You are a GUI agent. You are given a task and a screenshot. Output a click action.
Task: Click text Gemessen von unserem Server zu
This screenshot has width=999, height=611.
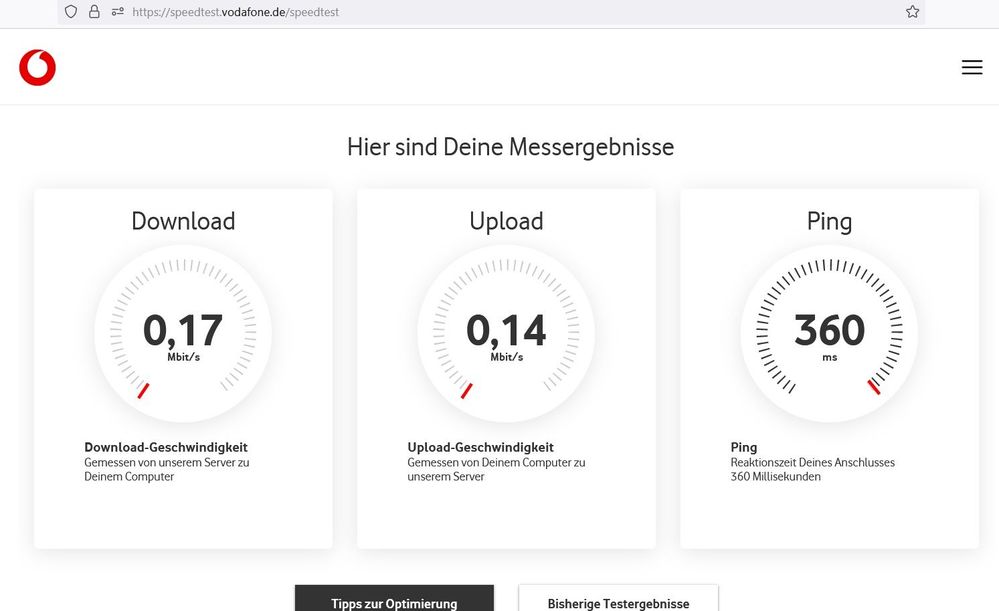167,463
